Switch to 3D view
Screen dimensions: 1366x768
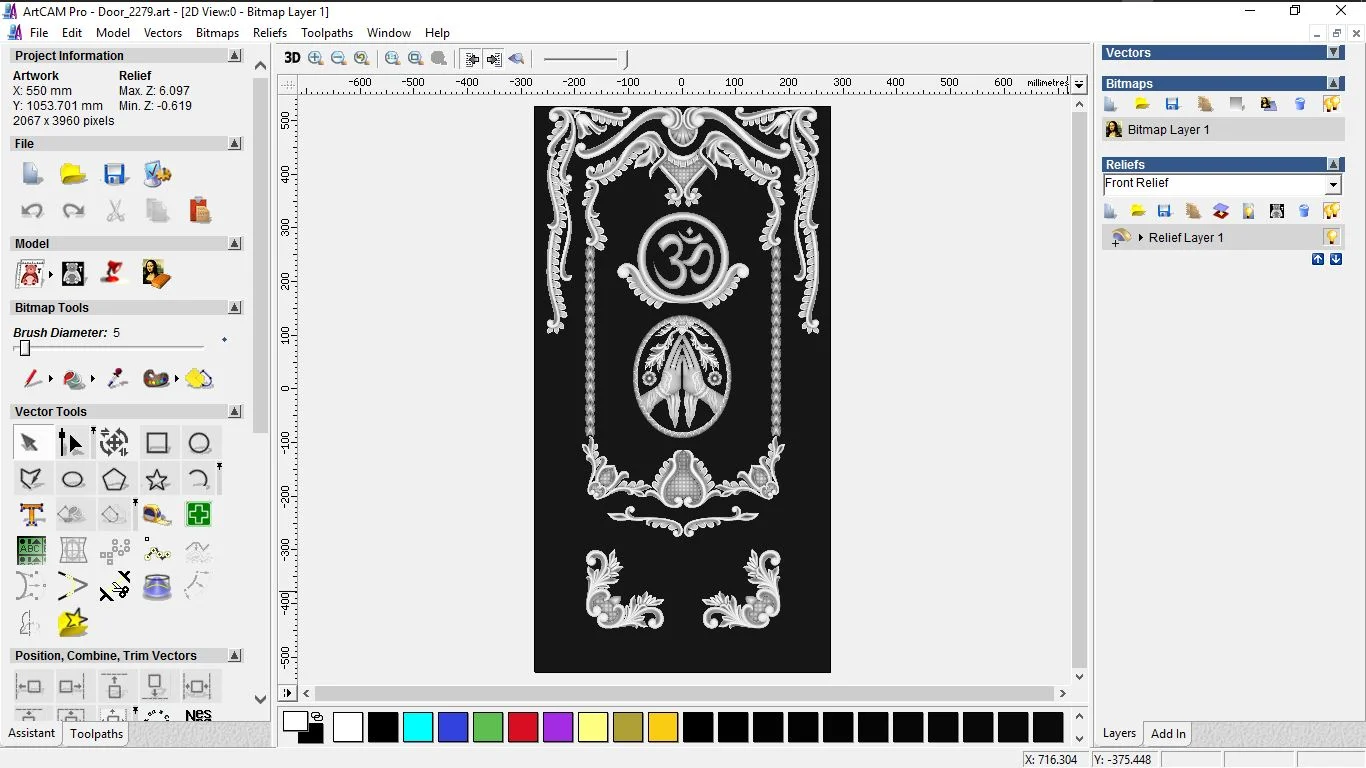point(292,58)
